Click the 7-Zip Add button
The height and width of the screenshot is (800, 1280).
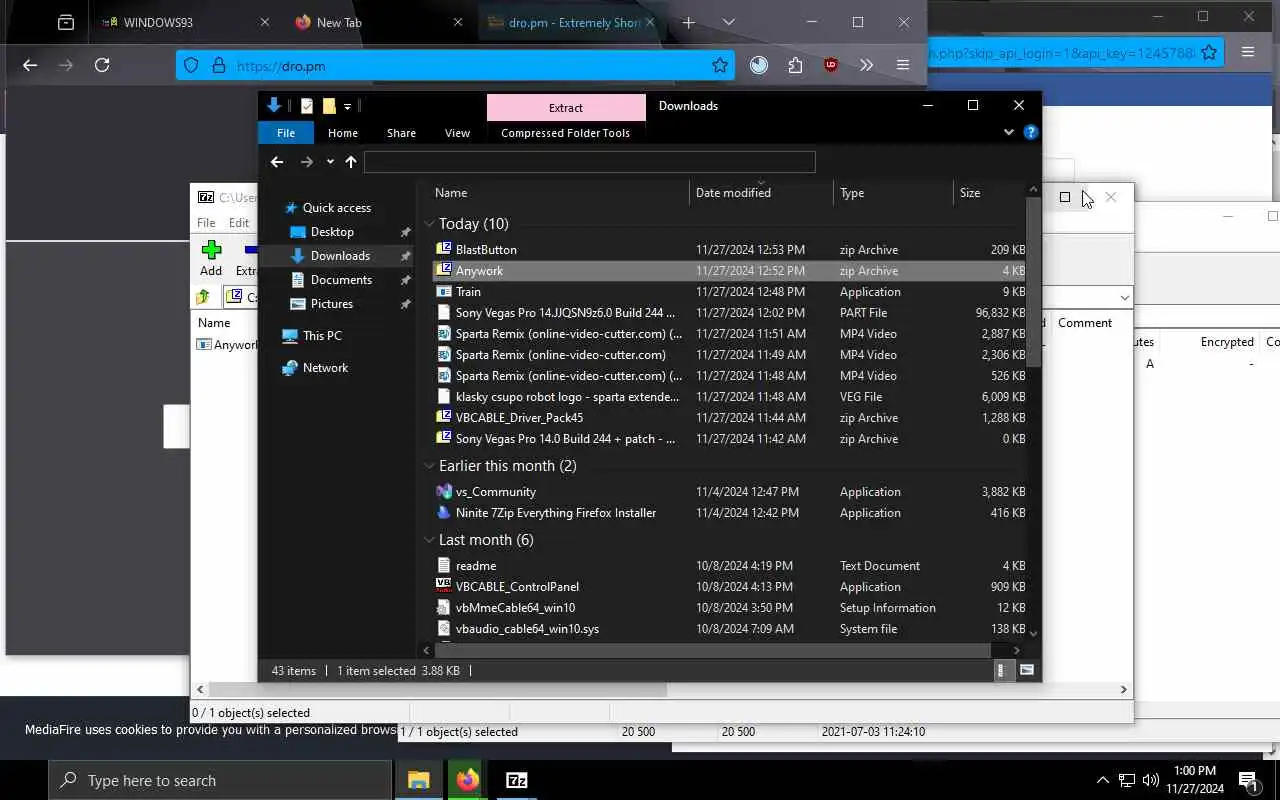coord(211,258)
